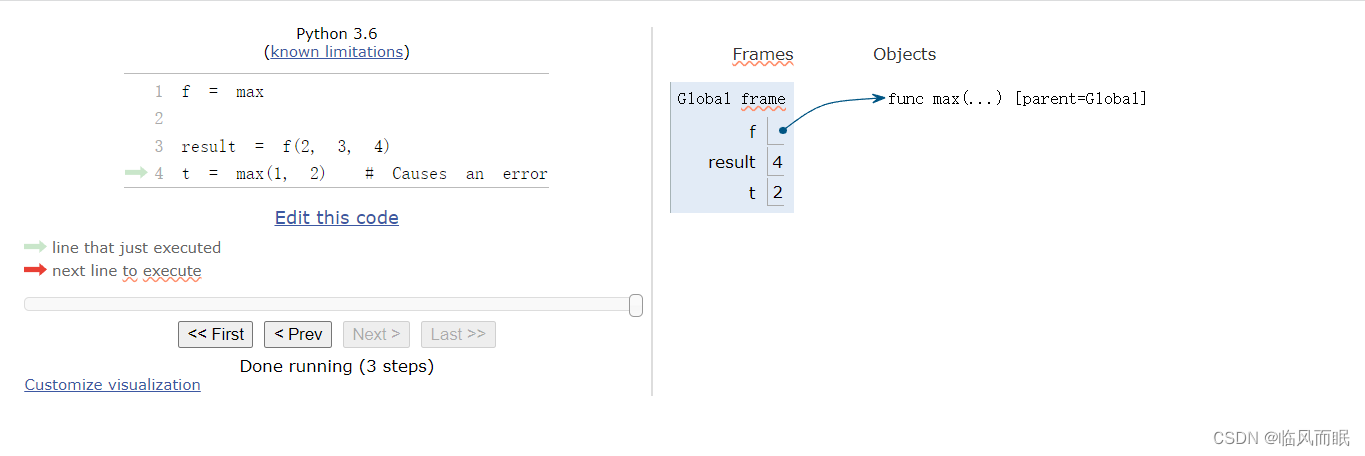This screenshot has width=1365, height=456.
Task: Click the Global frame header label
Action: coord(731,99)
